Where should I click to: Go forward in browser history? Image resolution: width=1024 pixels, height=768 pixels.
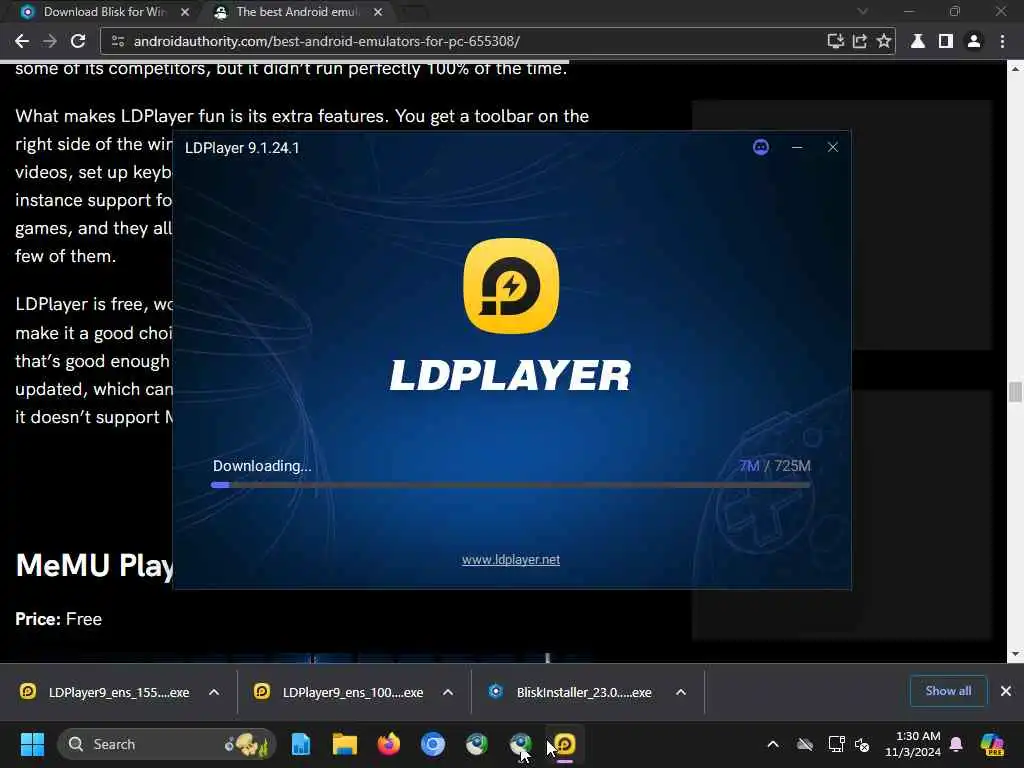[x=50, y=41]
